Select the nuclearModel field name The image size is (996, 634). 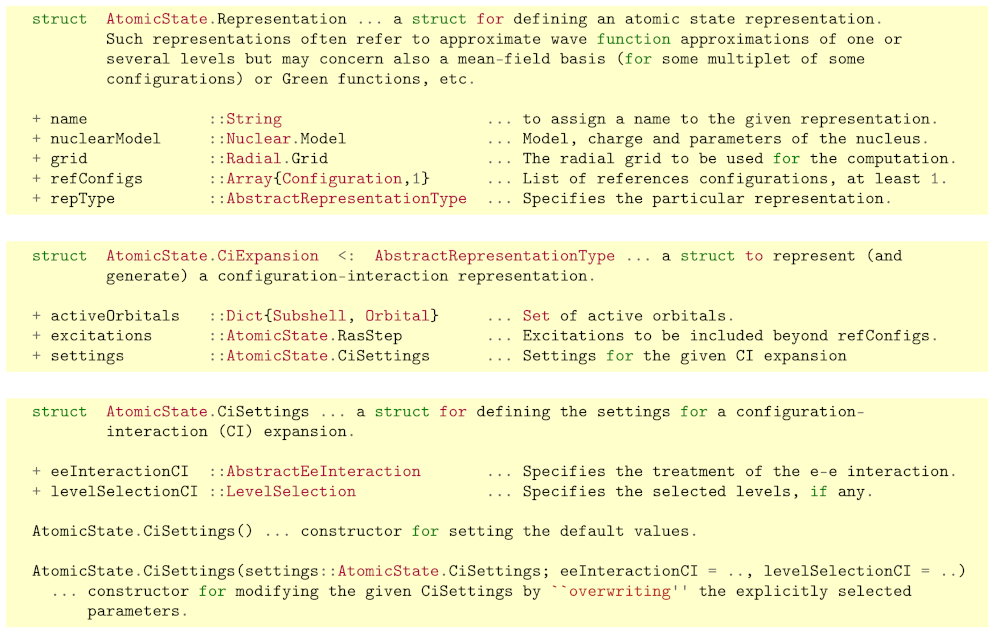pos(104,139)
